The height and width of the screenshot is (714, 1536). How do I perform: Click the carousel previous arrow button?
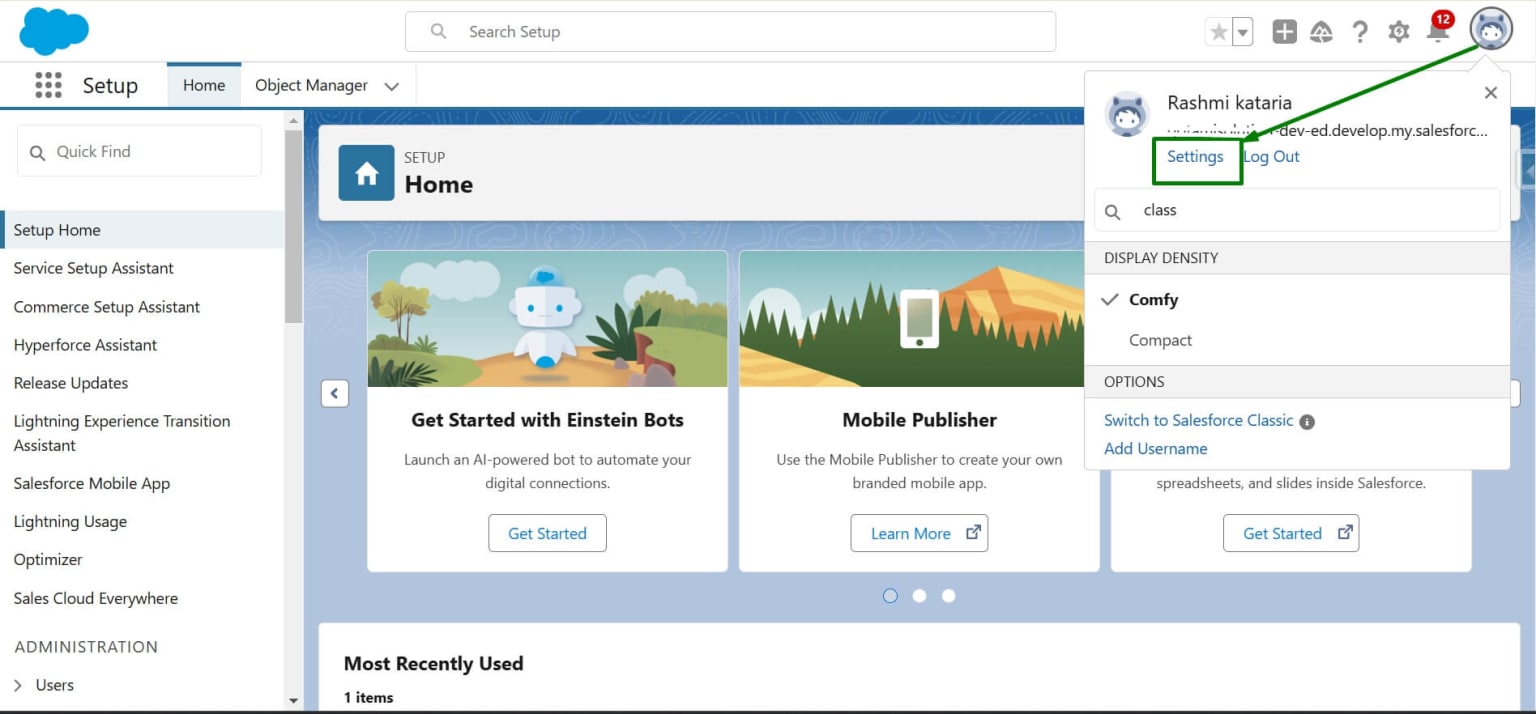(334, 393)
